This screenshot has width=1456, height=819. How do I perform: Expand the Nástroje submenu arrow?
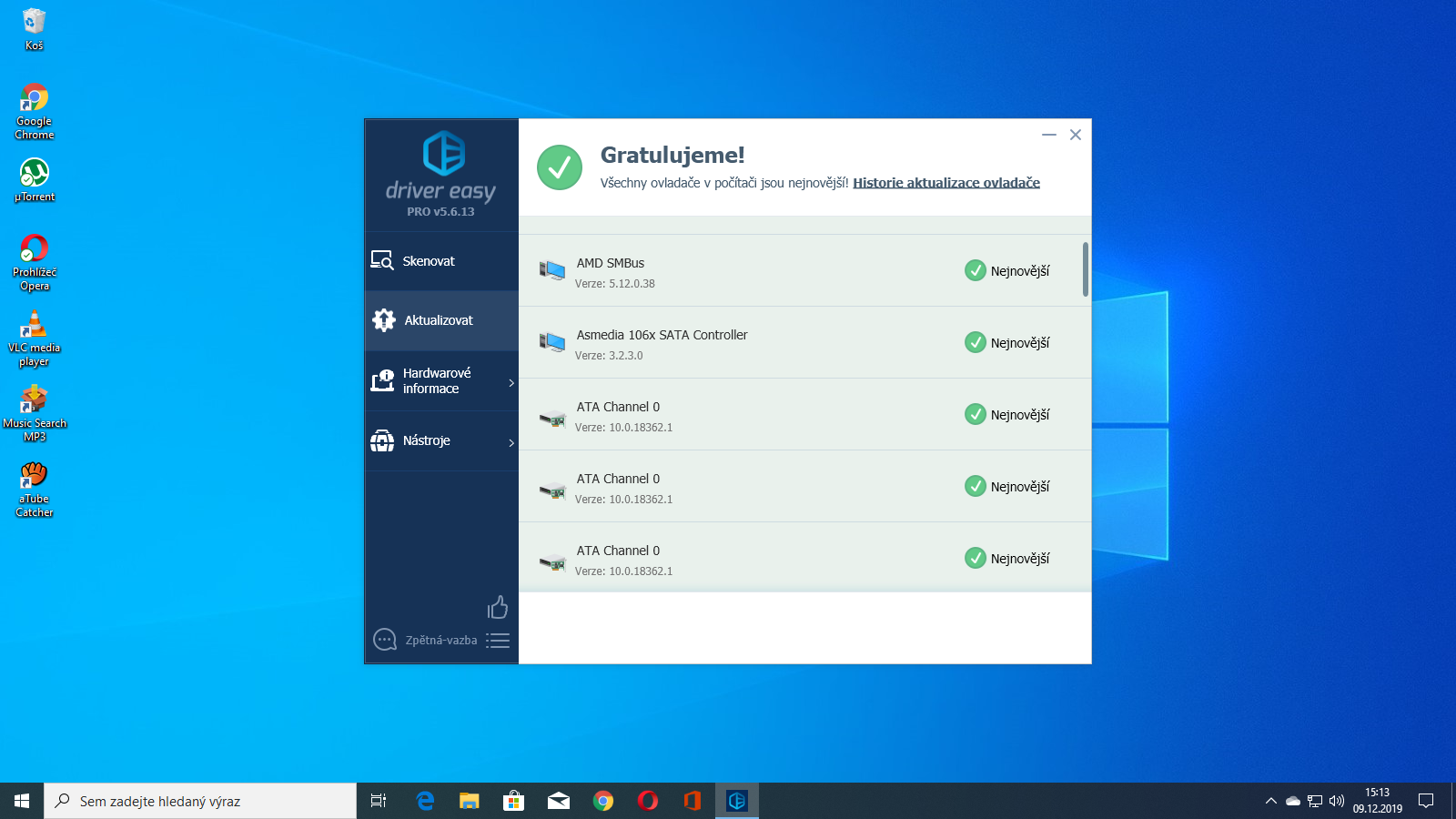click(x=511, y=442)
